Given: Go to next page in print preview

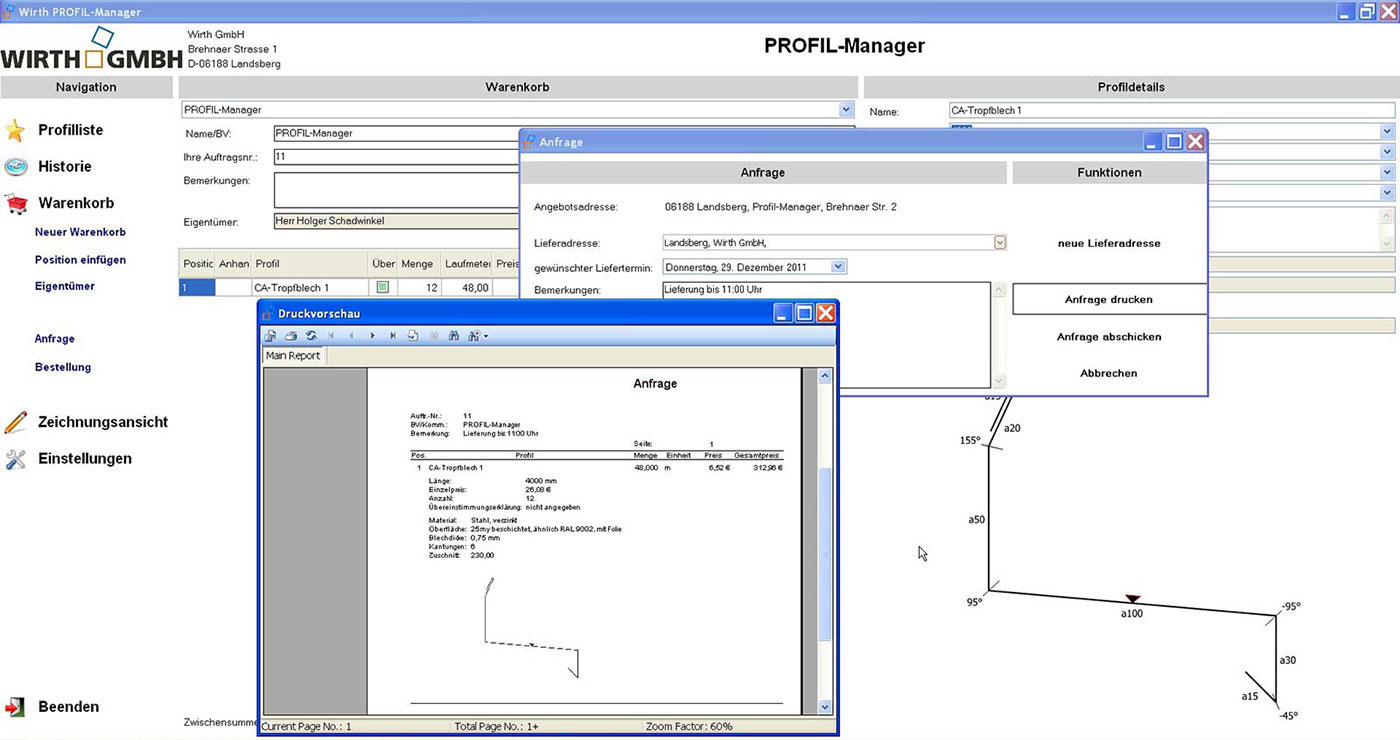Looking at the screenshot, I should click(x=373, y=336).
